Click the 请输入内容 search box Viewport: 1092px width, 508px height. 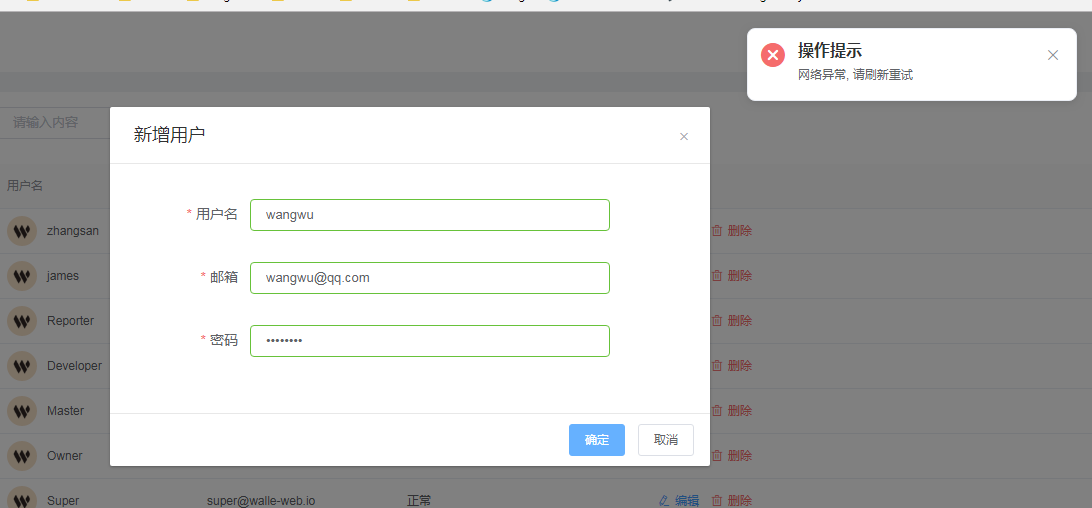[x=56, y=123]
